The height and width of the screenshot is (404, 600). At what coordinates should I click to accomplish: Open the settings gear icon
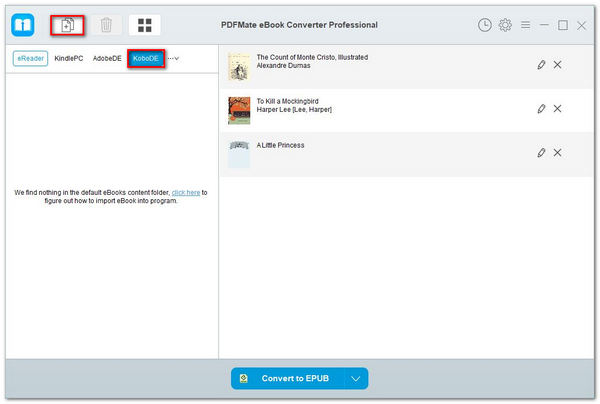505,25
